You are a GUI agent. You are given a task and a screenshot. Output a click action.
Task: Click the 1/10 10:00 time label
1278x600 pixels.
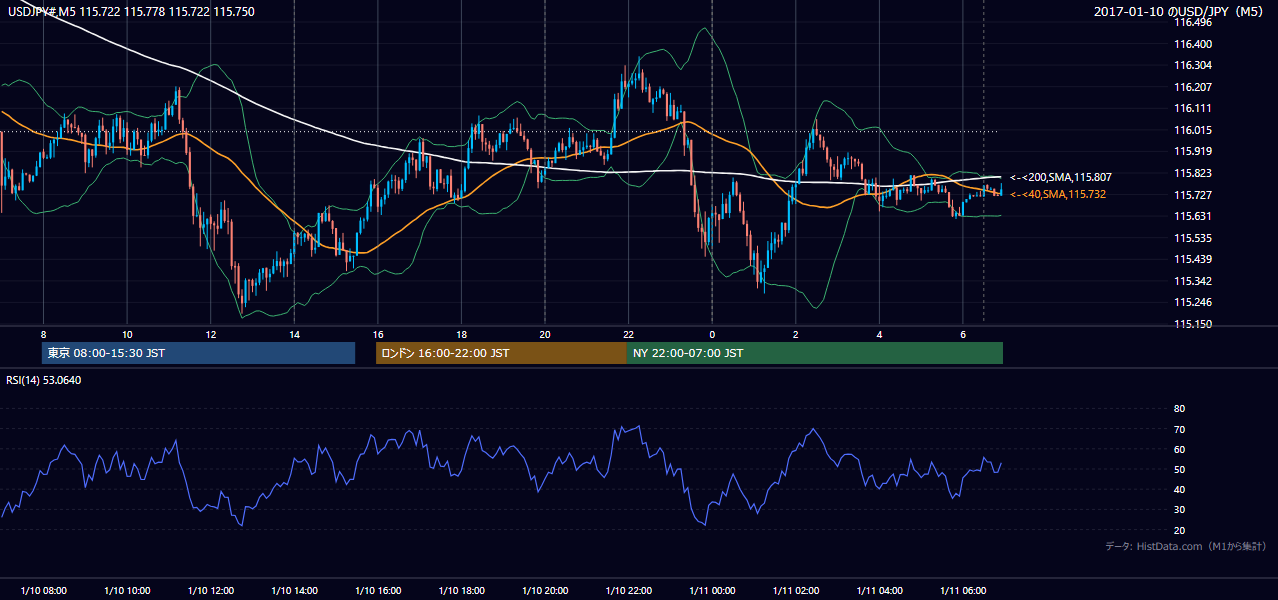[127, 591]
